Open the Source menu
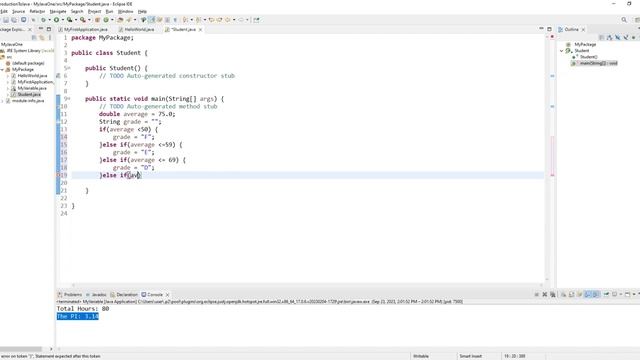 pos(18,11)
